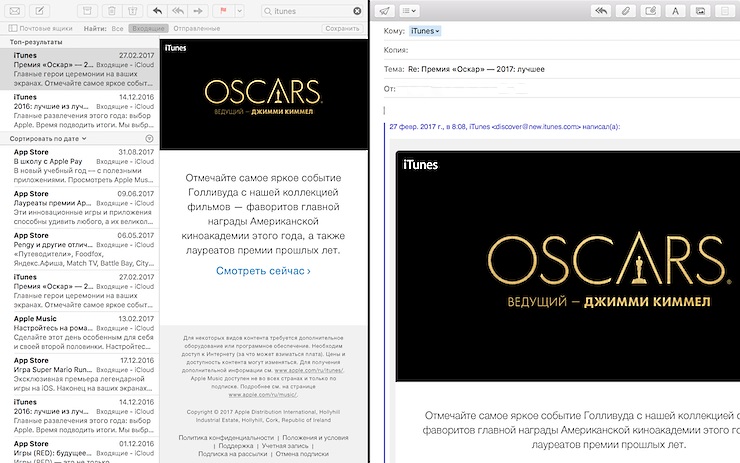740x463 pixels.
Task: Select the Отправленные search scope
Action: pos(196,28)
